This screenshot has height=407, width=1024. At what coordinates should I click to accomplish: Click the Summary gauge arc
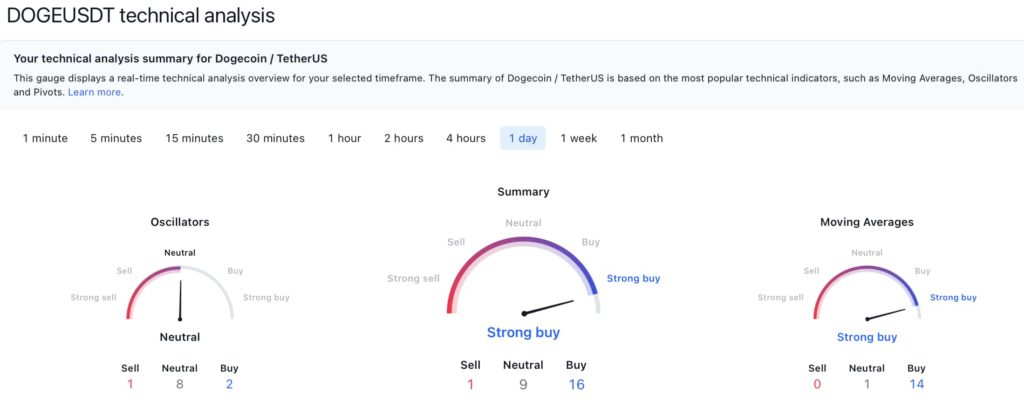click(x=523, y=241)
